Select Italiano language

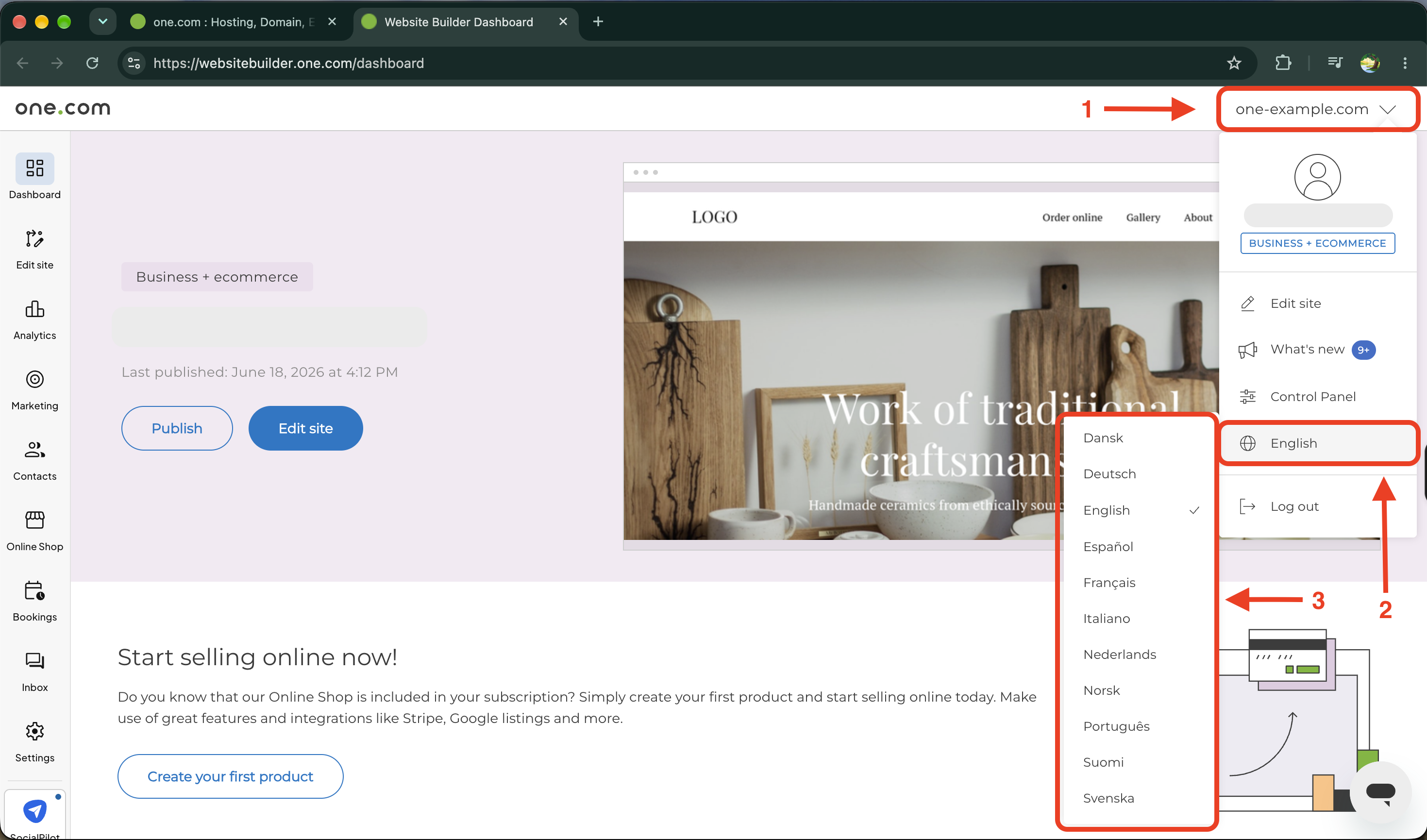click(1137, 619)
